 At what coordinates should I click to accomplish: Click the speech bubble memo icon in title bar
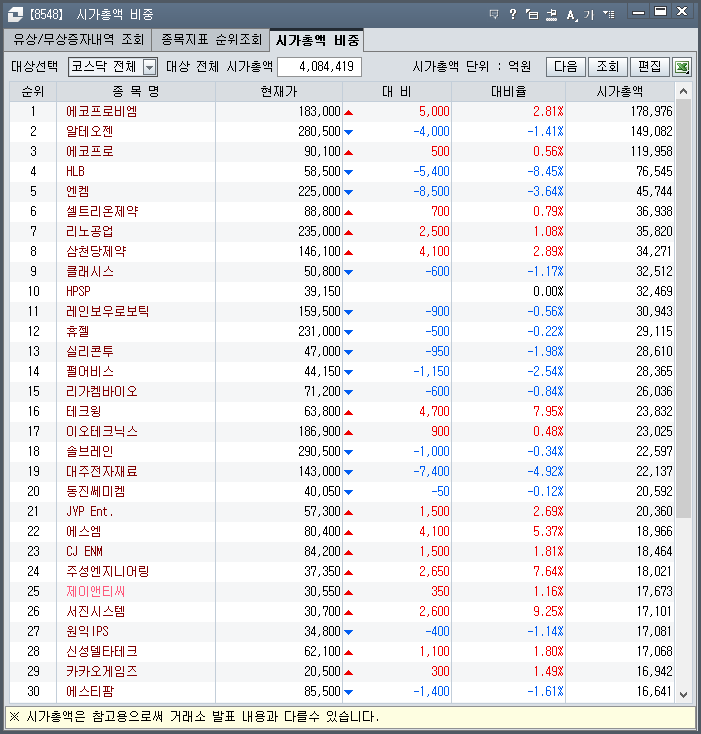[x=494, y=14]
